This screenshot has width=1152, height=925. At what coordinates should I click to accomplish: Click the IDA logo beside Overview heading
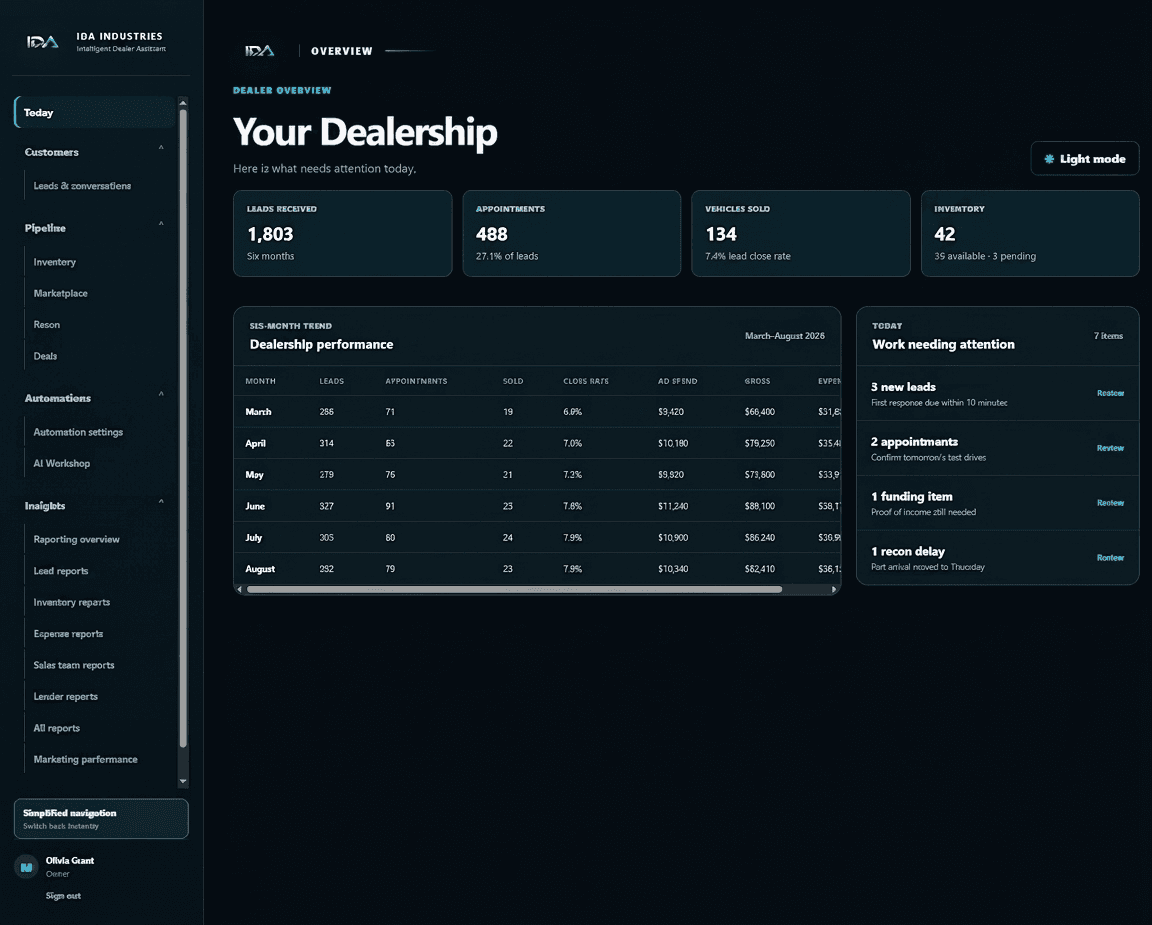coord(260,51)
